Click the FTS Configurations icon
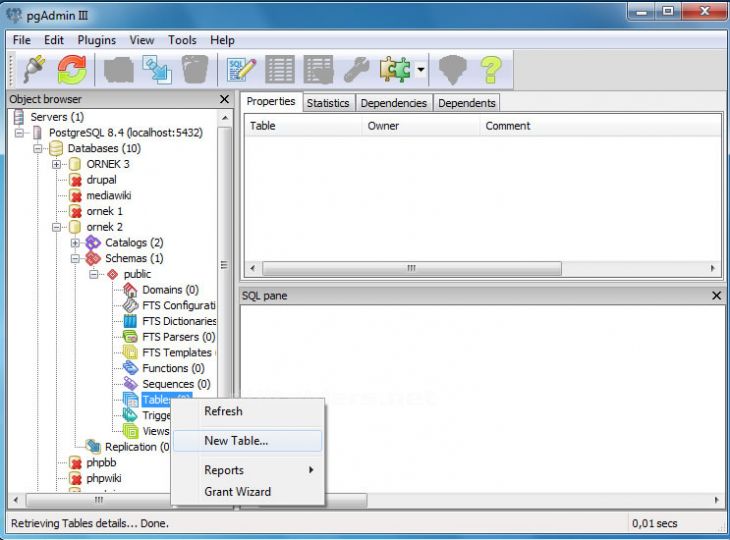The height and width of the screenshot is (540, 730). 130,305
